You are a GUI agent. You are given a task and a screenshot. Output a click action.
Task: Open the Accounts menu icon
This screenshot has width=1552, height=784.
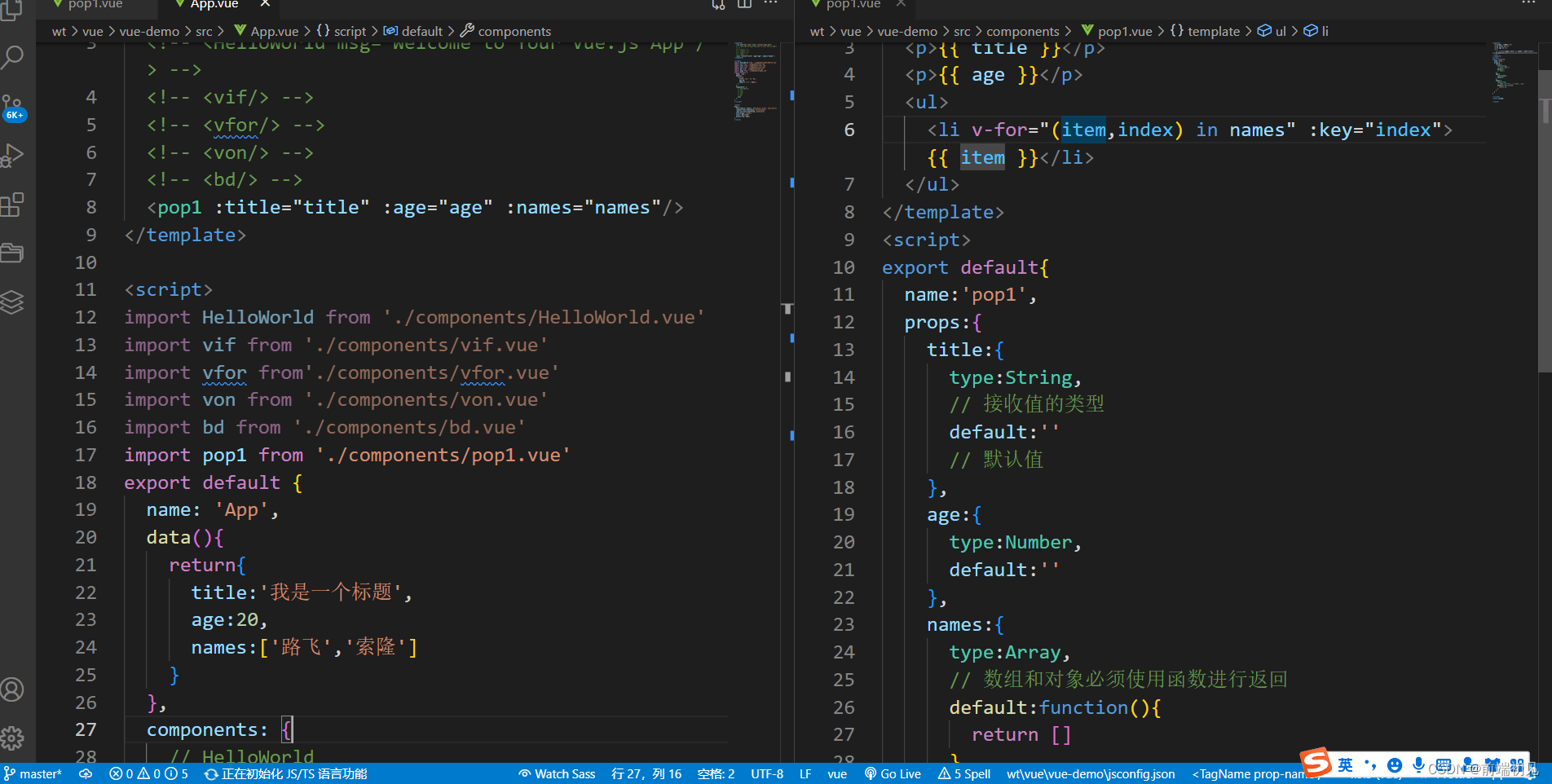point(13,689)
